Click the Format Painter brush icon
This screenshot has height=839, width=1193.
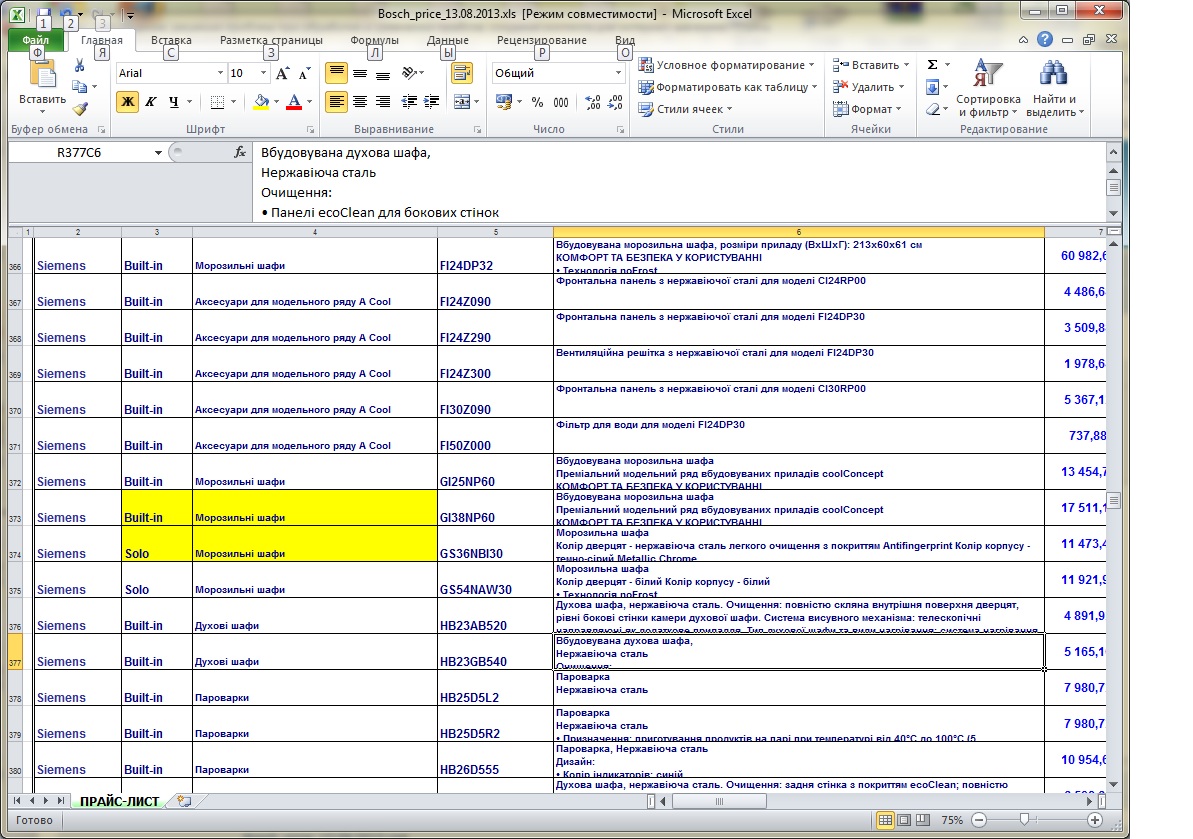pyautogui.click(x=80, y=110)
